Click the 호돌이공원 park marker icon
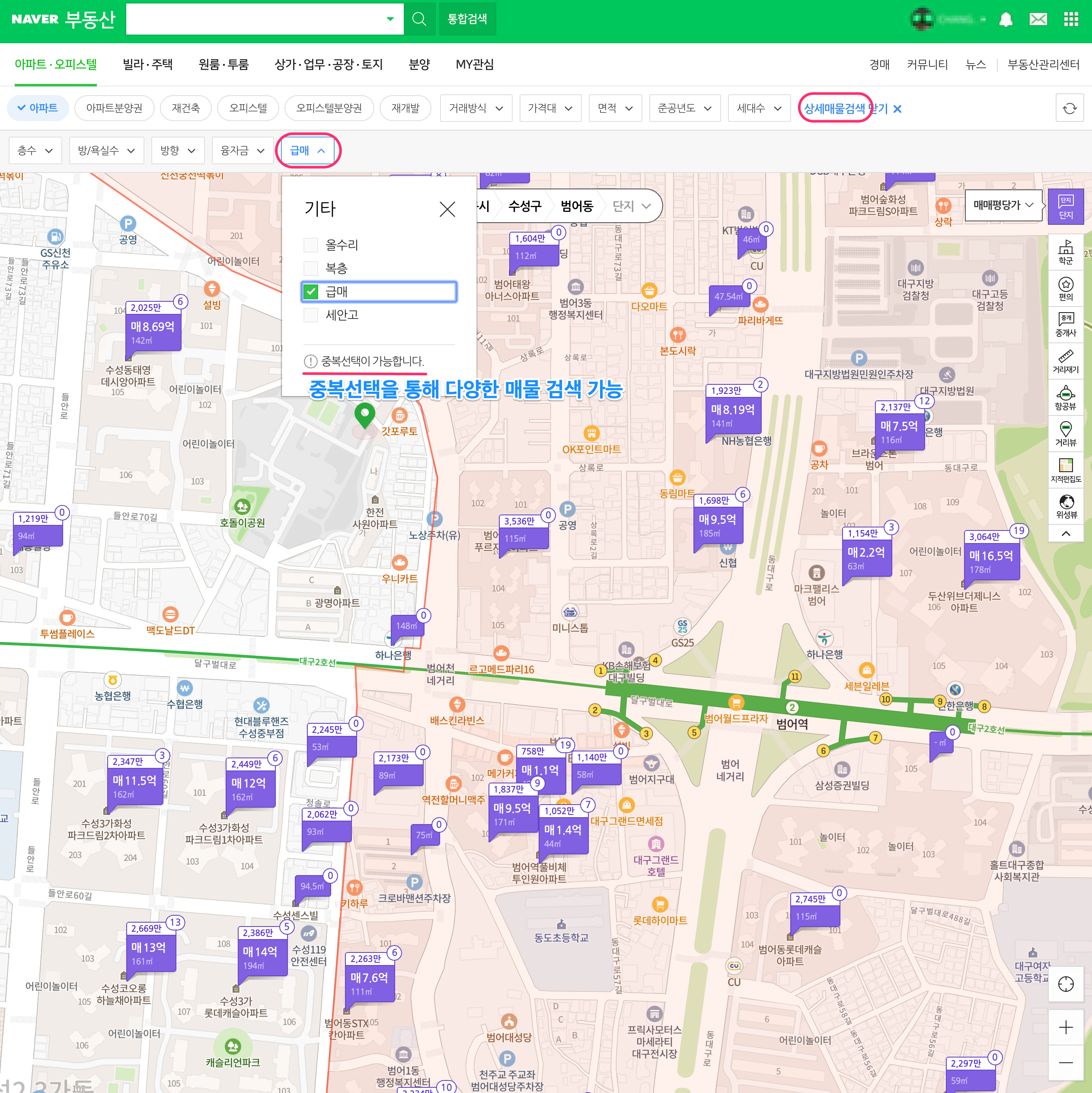The height and width of the screenshot is (1093, 1092). [242, 506]
